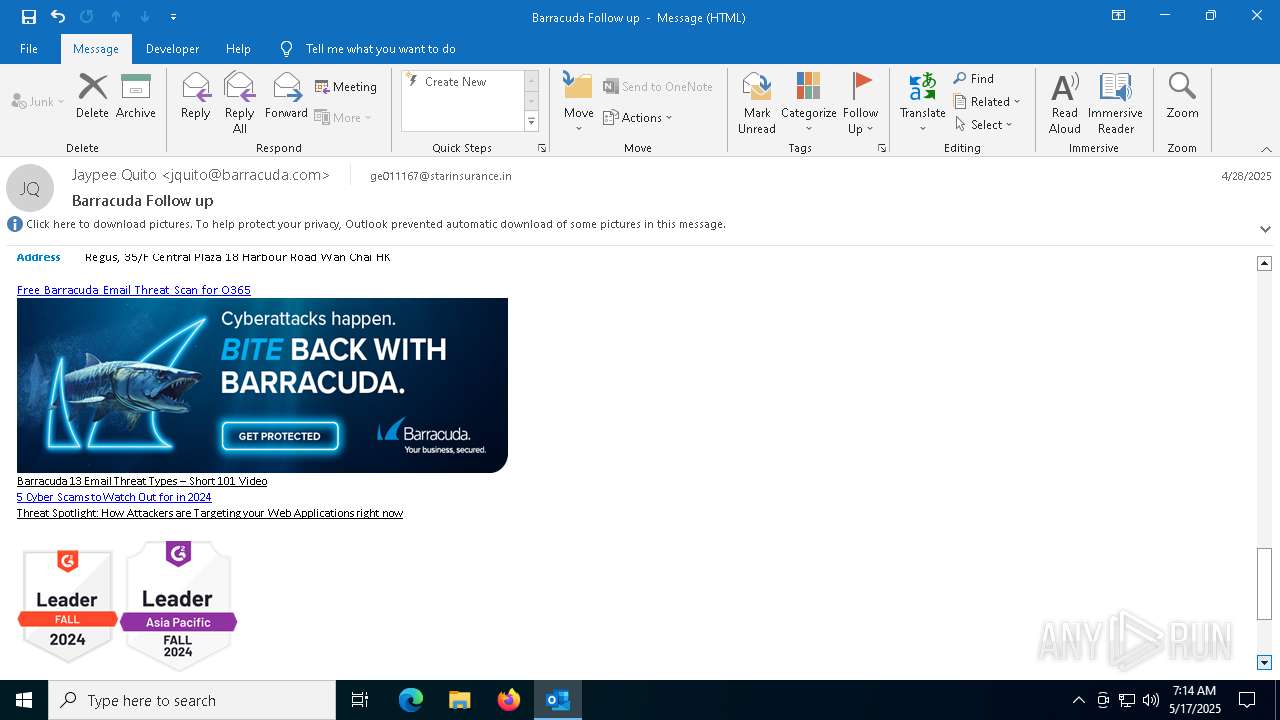Click the JQ sender avatar
This screenshot has height=720, width=1280.
(30, 189)
